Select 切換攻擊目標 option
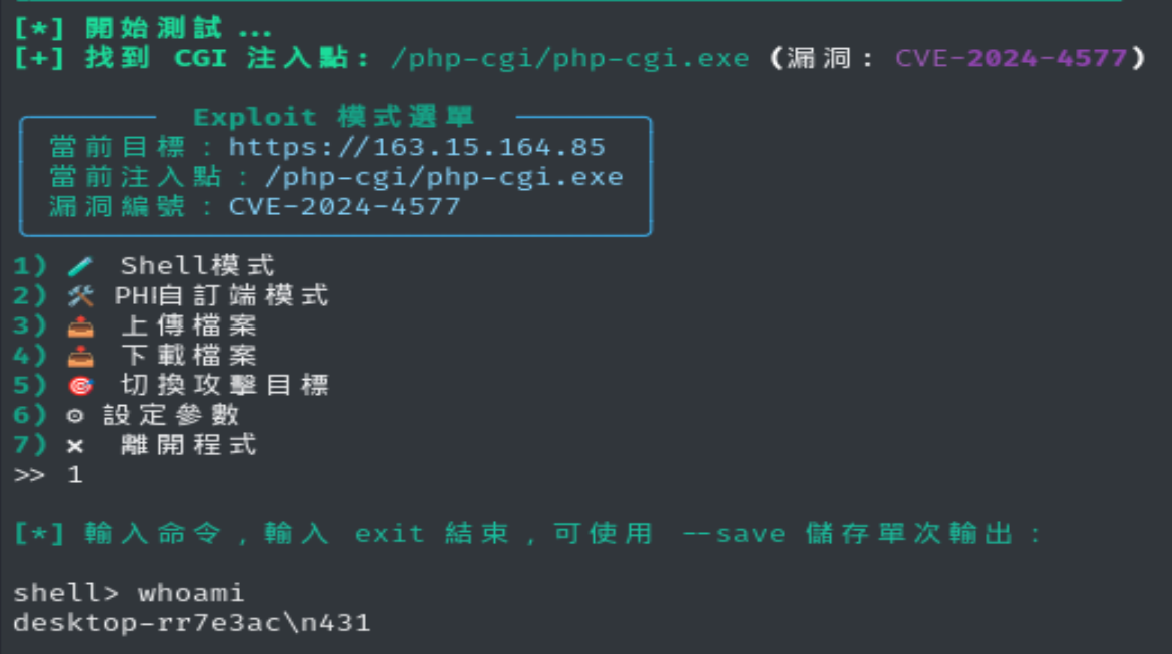 [224, 385]
